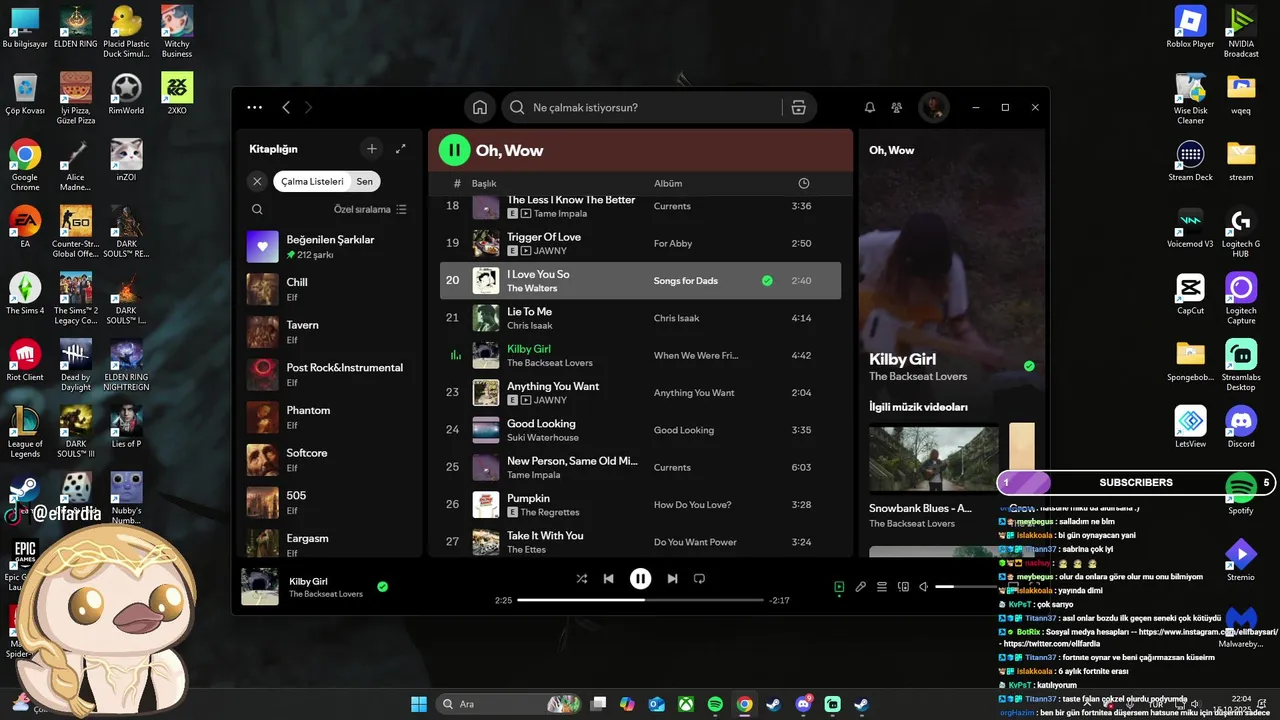Click the 'Suki Waterhouse' artist link
This screenshot has width=1280, height=720.
tap(543, 438)
